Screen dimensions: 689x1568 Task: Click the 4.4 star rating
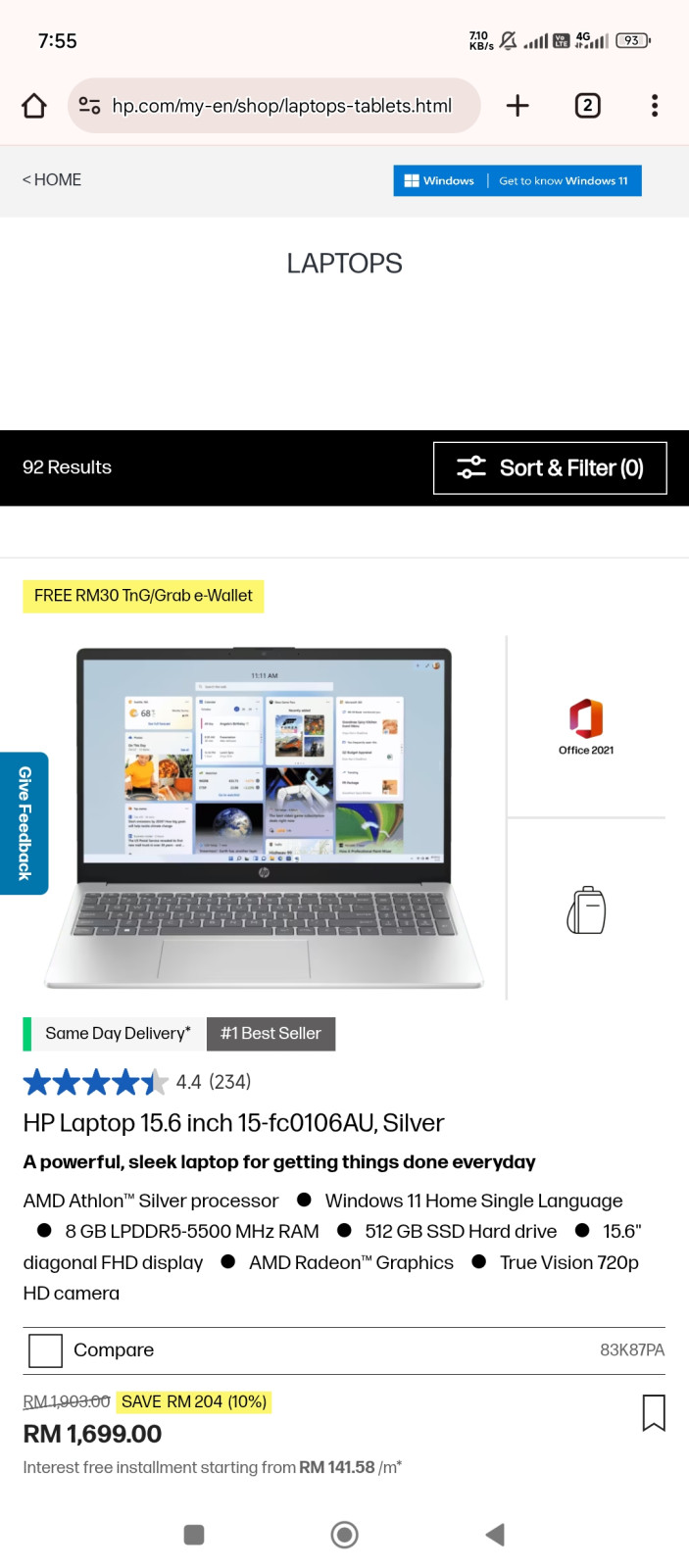coord(137,1082)
